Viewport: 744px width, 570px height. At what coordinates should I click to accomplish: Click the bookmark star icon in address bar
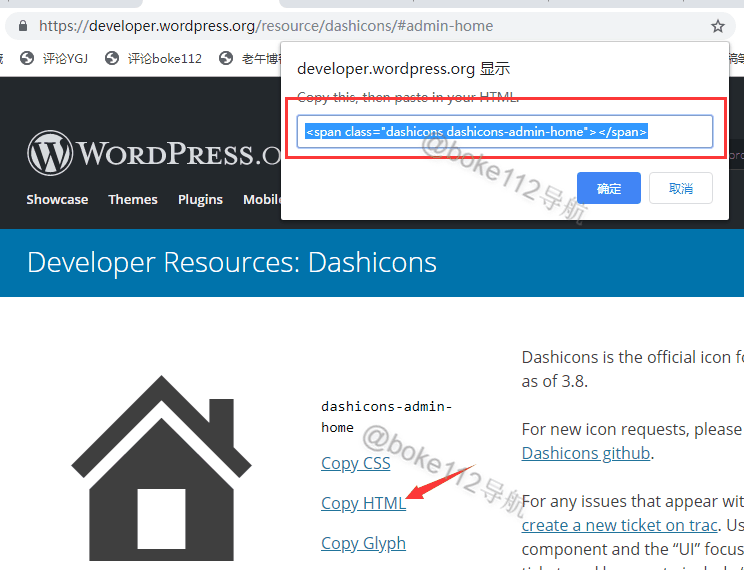point(717,26)
